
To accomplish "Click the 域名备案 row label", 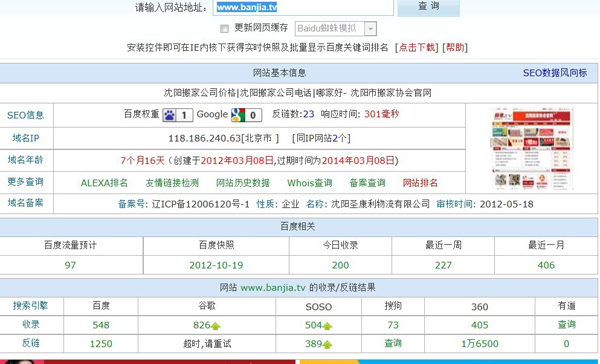I will tap(26, 203).
